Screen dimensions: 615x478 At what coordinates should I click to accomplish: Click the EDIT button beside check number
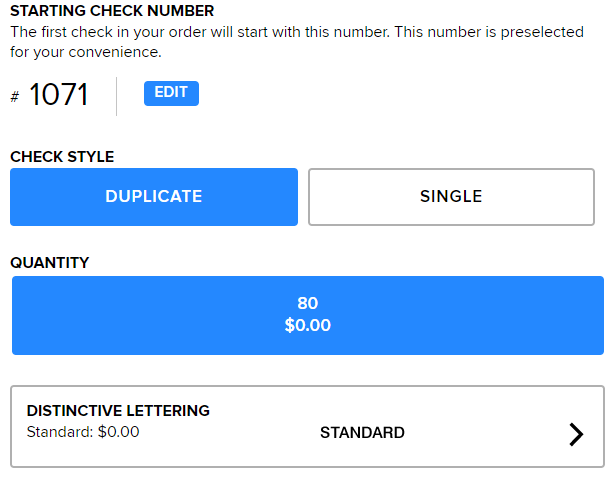click(171, 93)
